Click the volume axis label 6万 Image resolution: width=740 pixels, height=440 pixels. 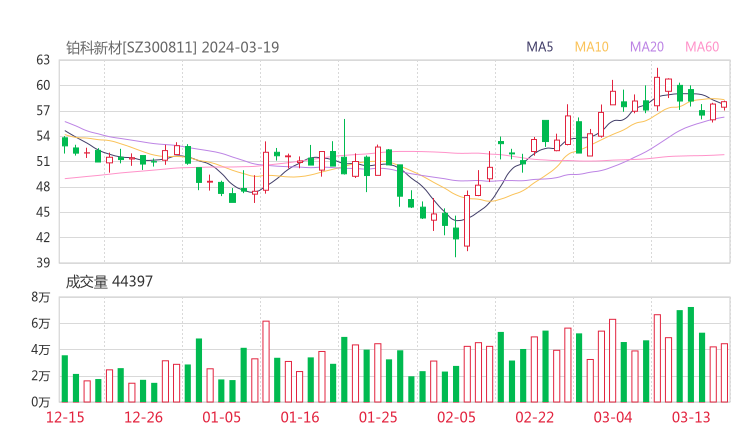pos(41,324)
